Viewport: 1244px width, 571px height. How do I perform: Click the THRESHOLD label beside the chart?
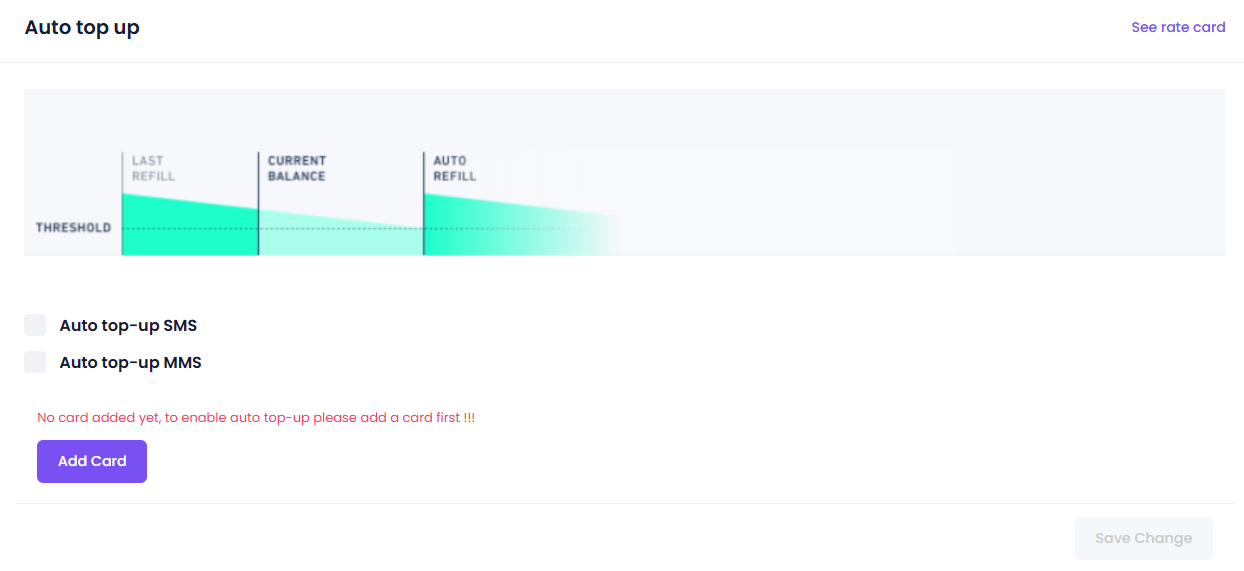(73, 228)
